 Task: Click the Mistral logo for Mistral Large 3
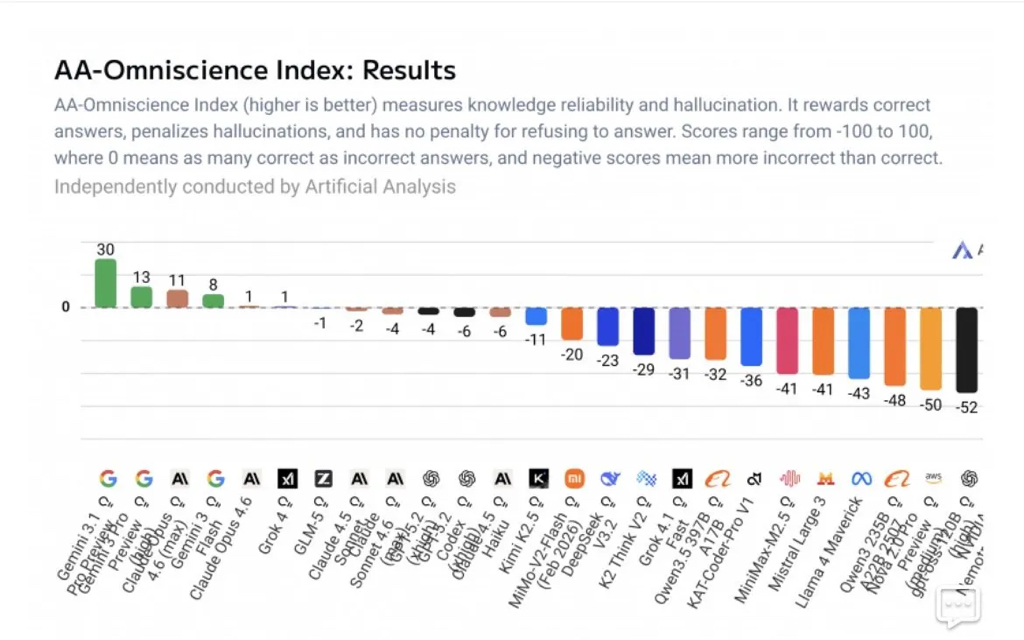[x=825, y=478]
